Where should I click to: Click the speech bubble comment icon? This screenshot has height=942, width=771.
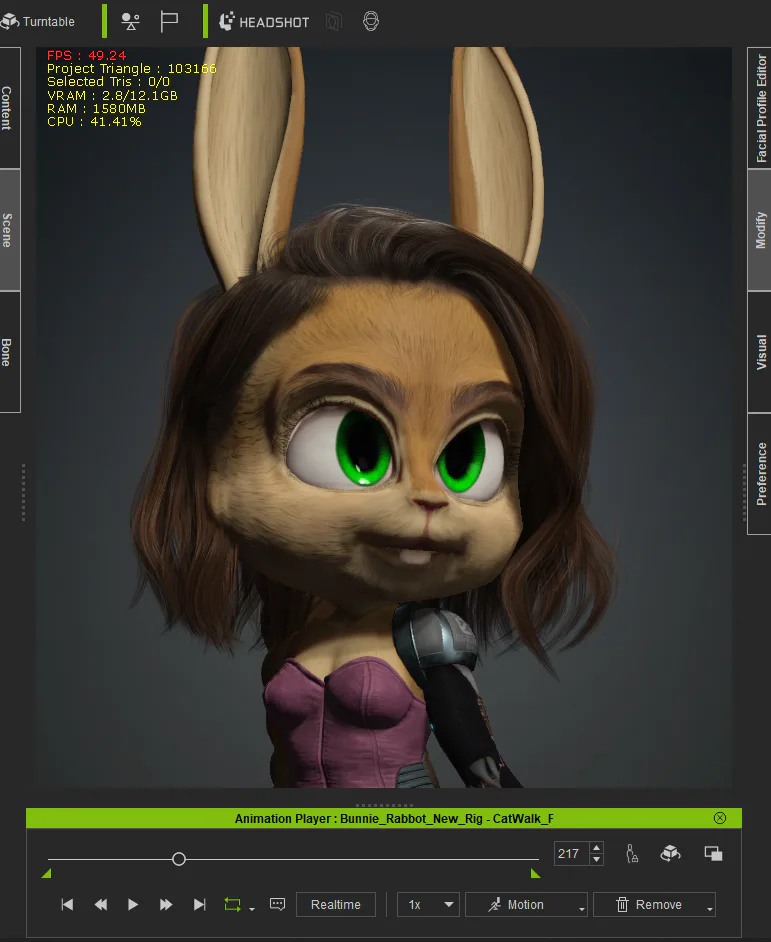coord(278,905)
